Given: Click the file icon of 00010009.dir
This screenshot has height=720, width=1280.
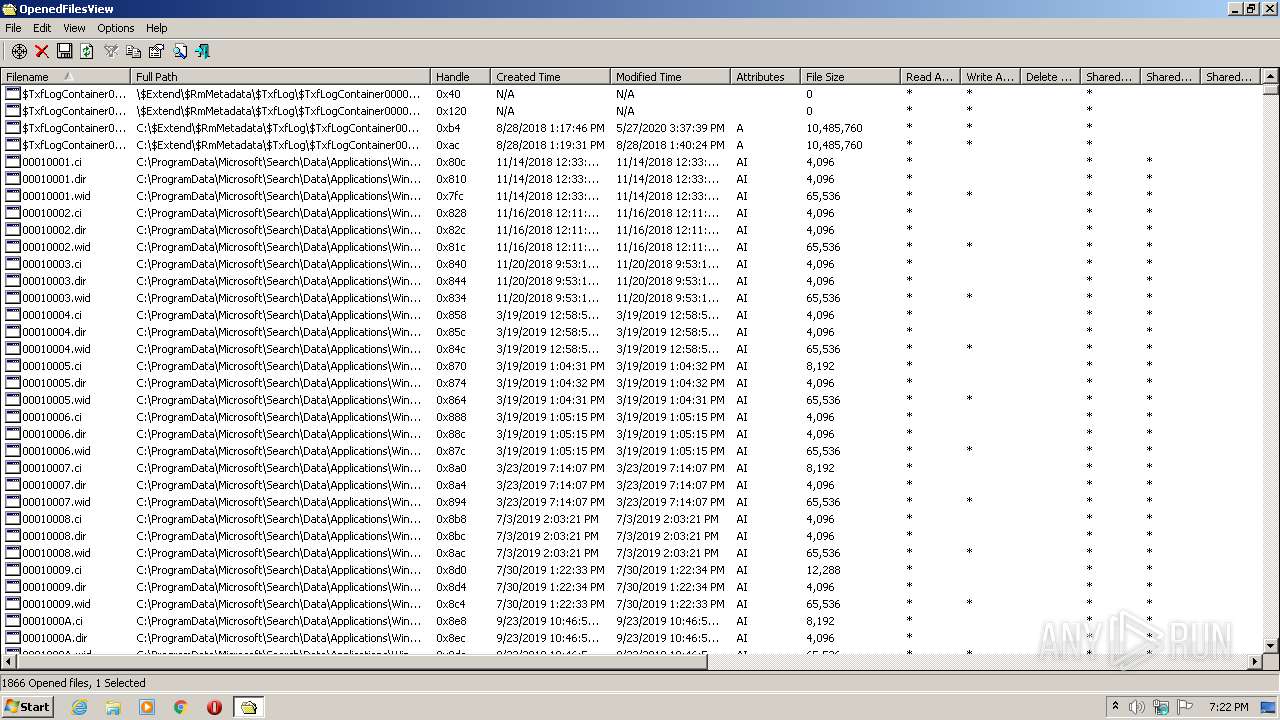Looking at the screenshot, I should click(13, 587).
